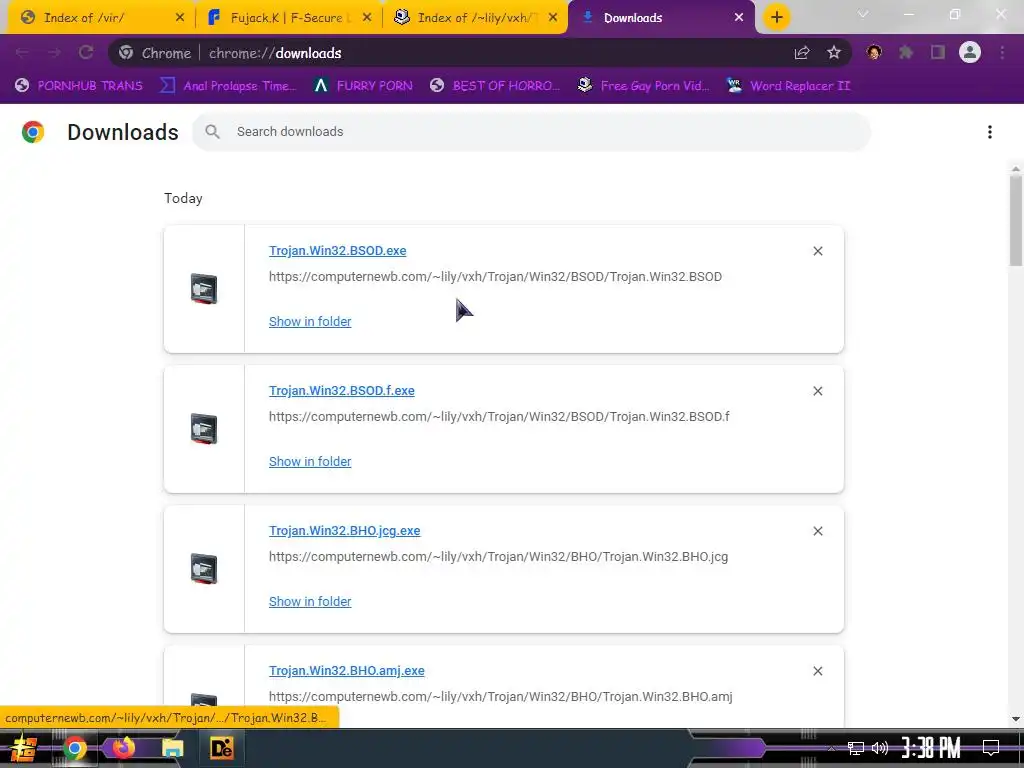Click the search magnifier icon in downloads

coord(212,132)
